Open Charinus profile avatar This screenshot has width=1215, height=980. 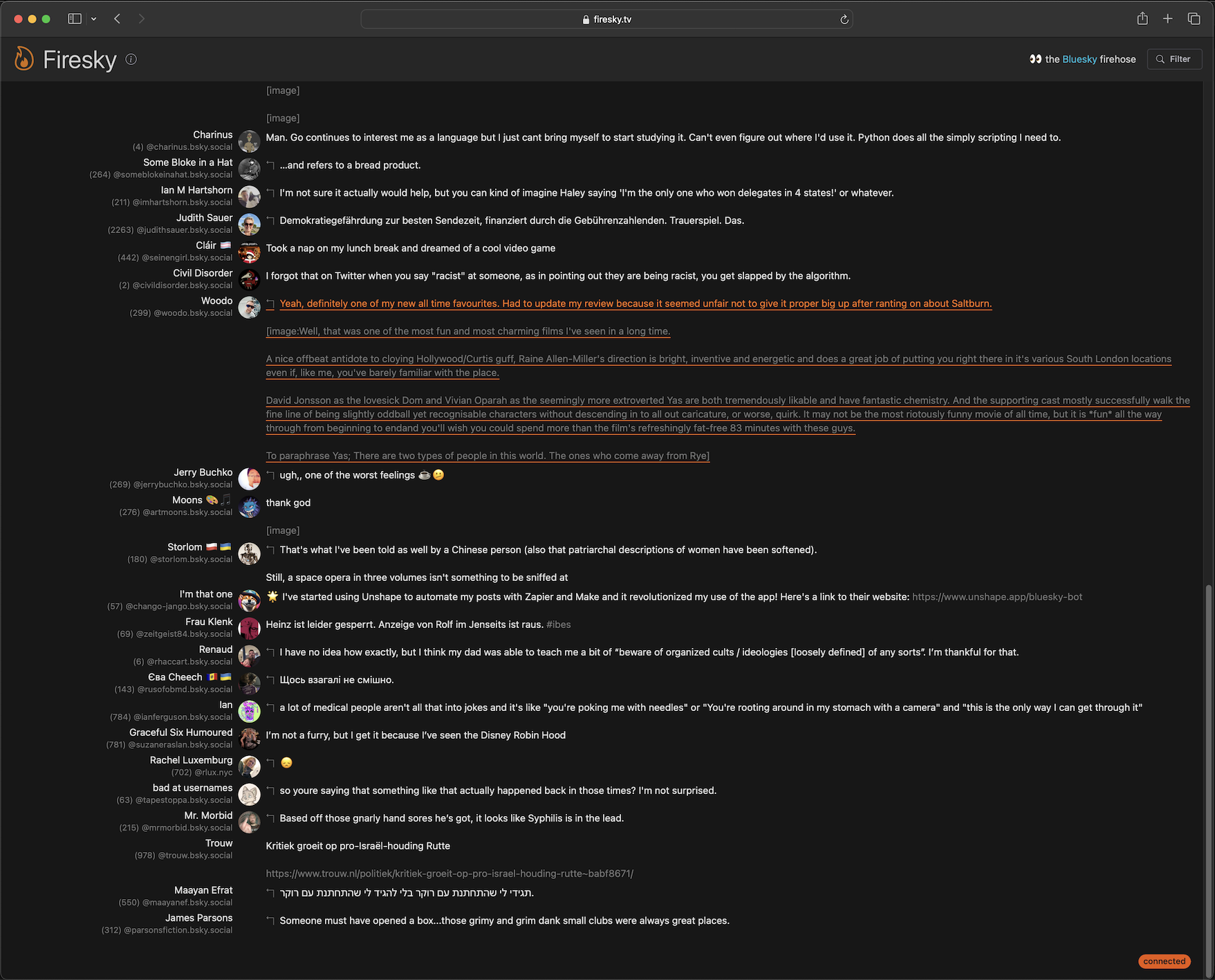(249, 141)
